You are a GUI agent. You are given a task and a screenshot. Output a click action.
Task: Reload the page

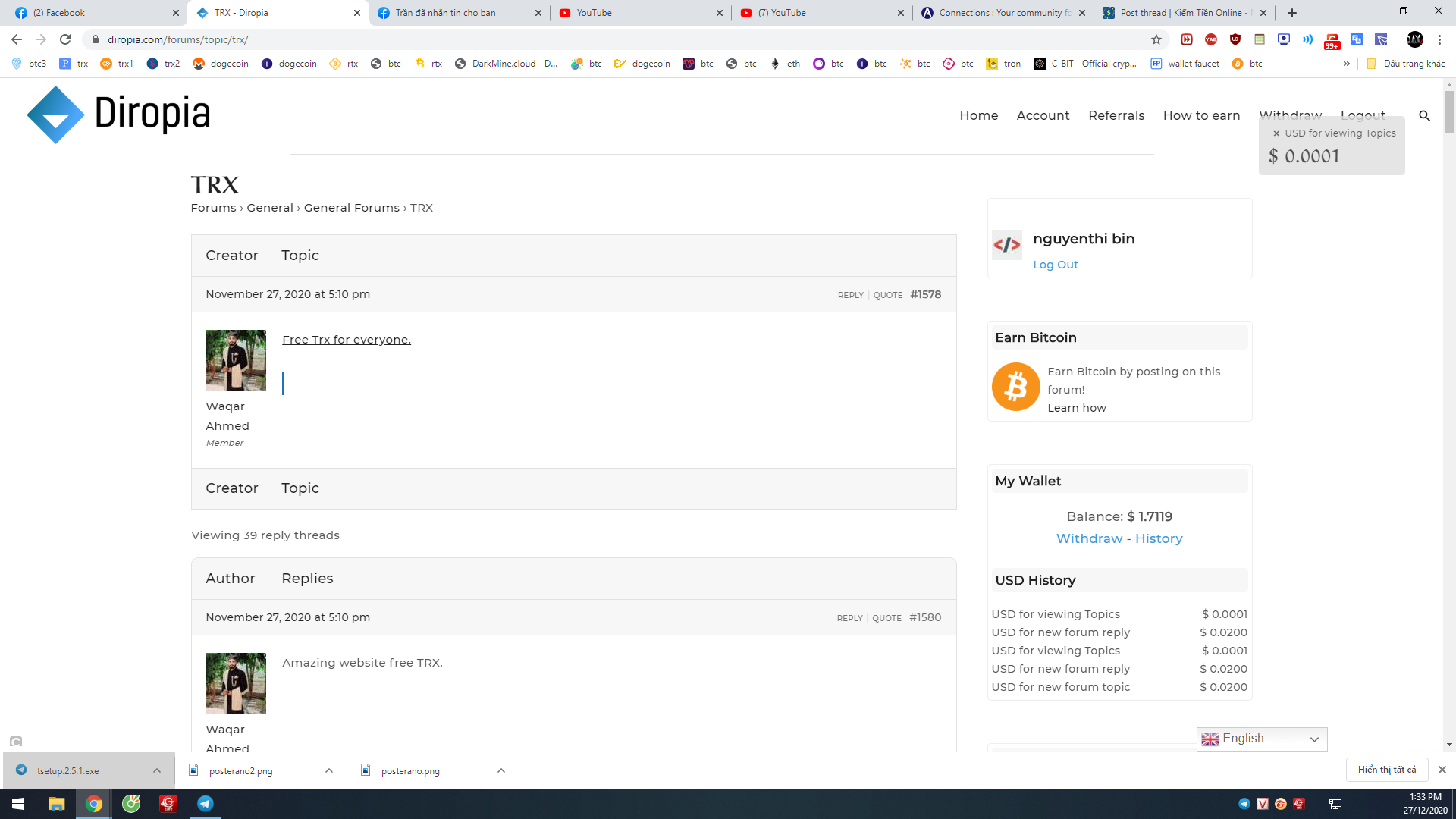point(65,39)
